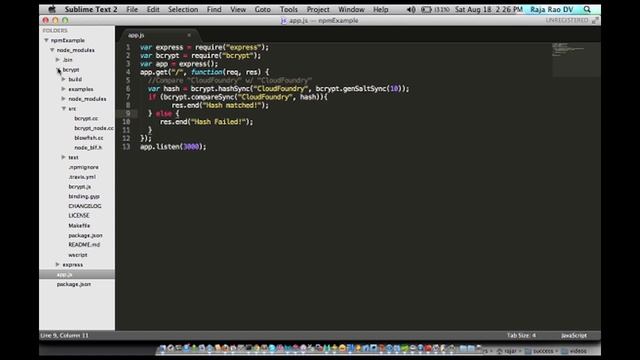Expand the test folder
This screenshot has width=640, height=360.
coord(63,157)
